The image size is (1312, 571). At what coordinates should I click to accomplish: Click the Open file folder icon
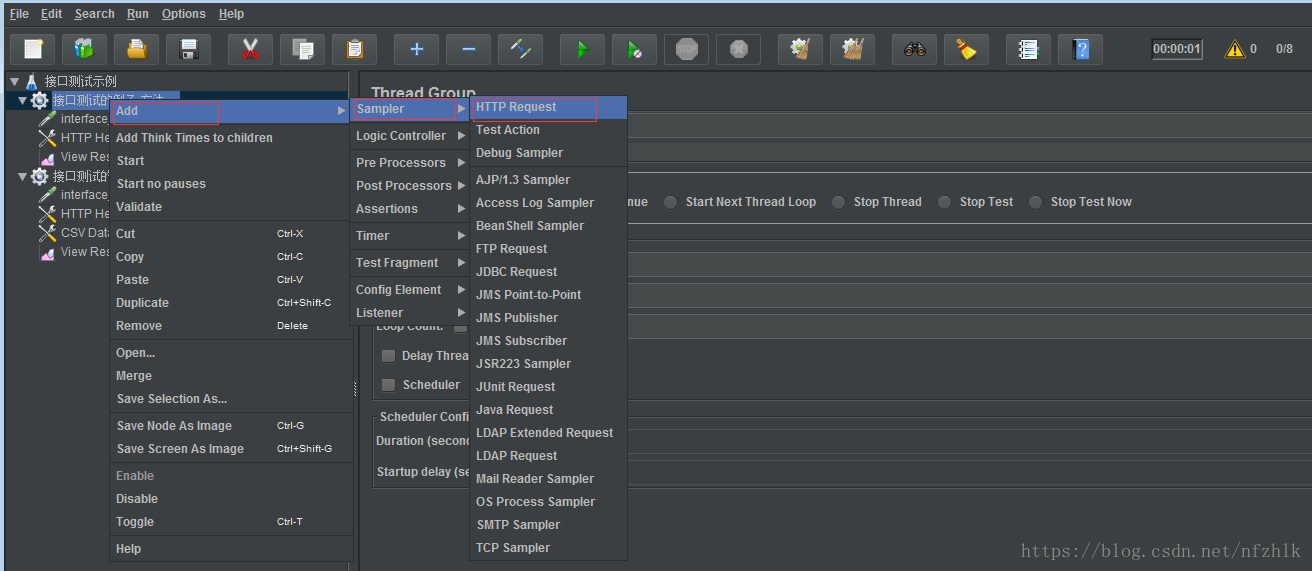pos(137,49)
